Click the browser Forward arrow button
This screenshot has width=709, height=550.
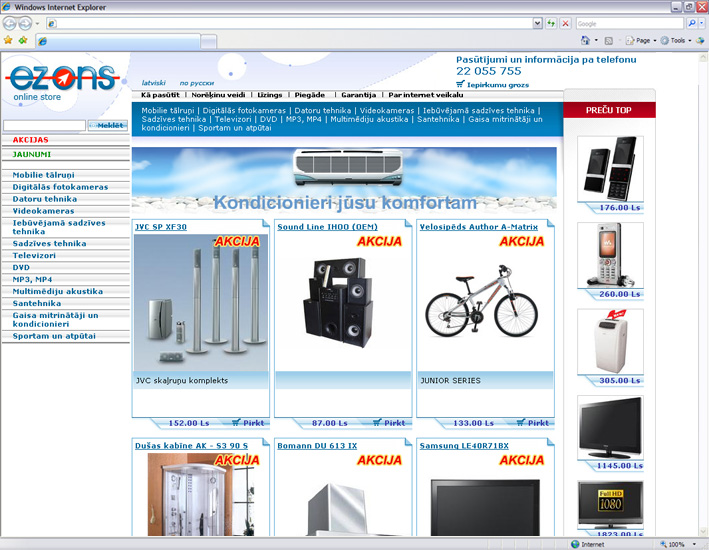[25, 23]
